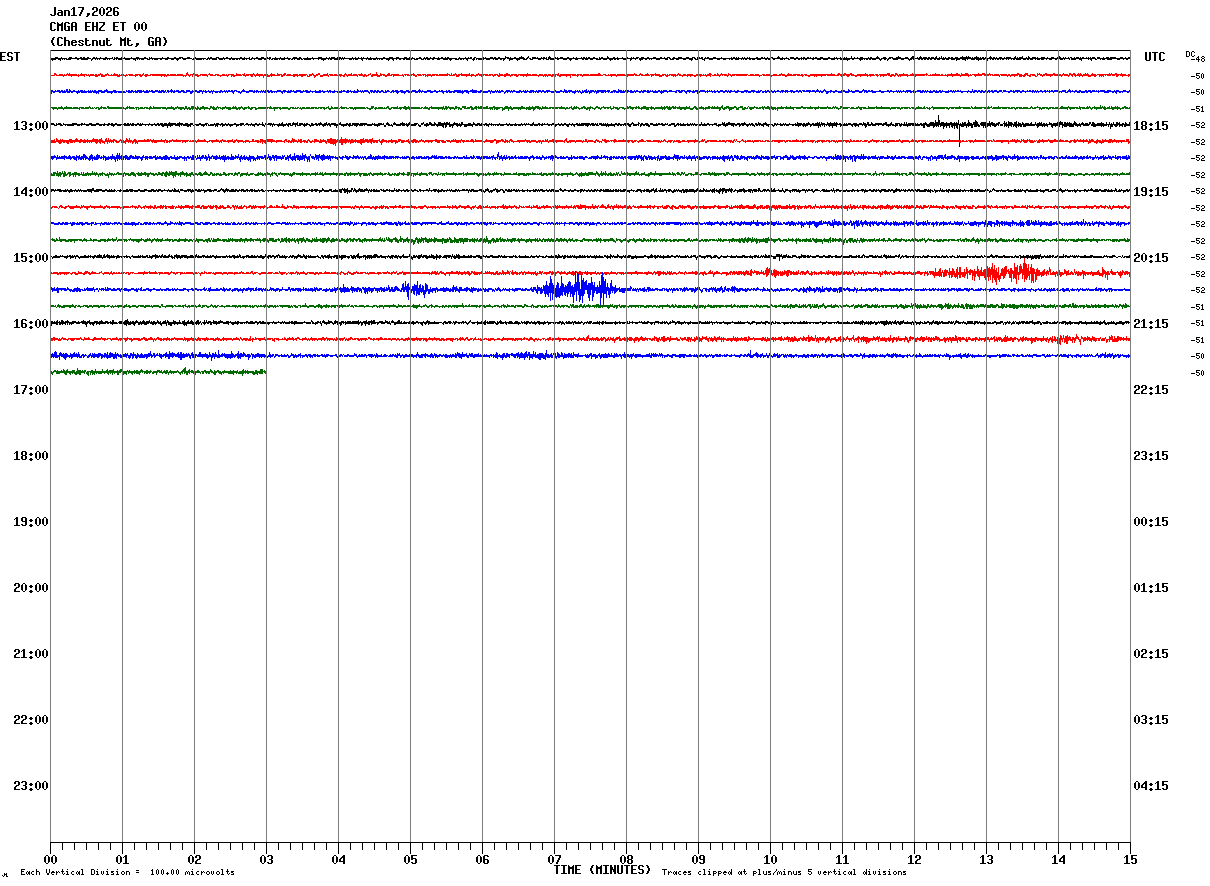Click minute 12 on the time axis

(914, 860)
